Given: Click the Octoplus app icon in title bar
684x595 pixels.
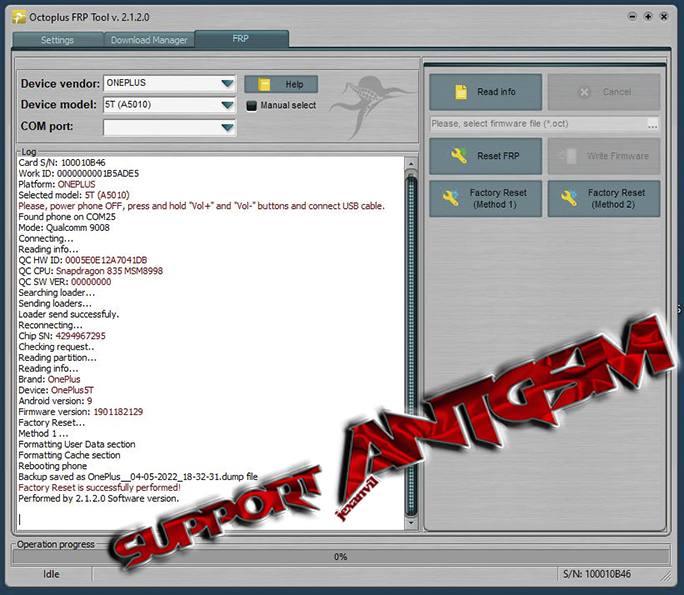Looking at the screenshot, I should coord(19,17).
